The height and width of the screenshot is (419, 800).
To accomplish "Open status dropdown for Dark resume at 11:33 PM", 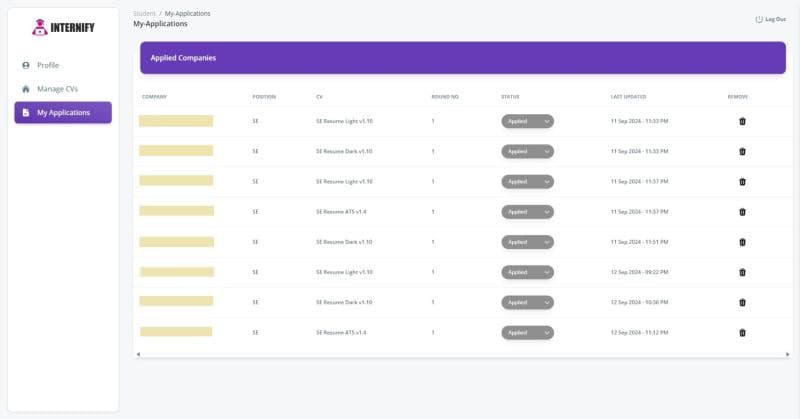I will point(528,152).
